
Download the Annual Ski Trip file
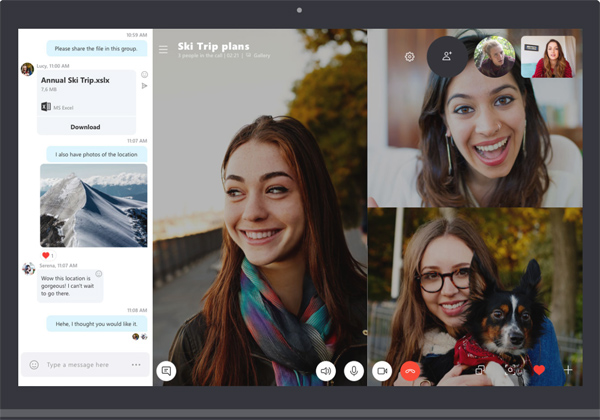pyautogui.click(x=85, y=127)
